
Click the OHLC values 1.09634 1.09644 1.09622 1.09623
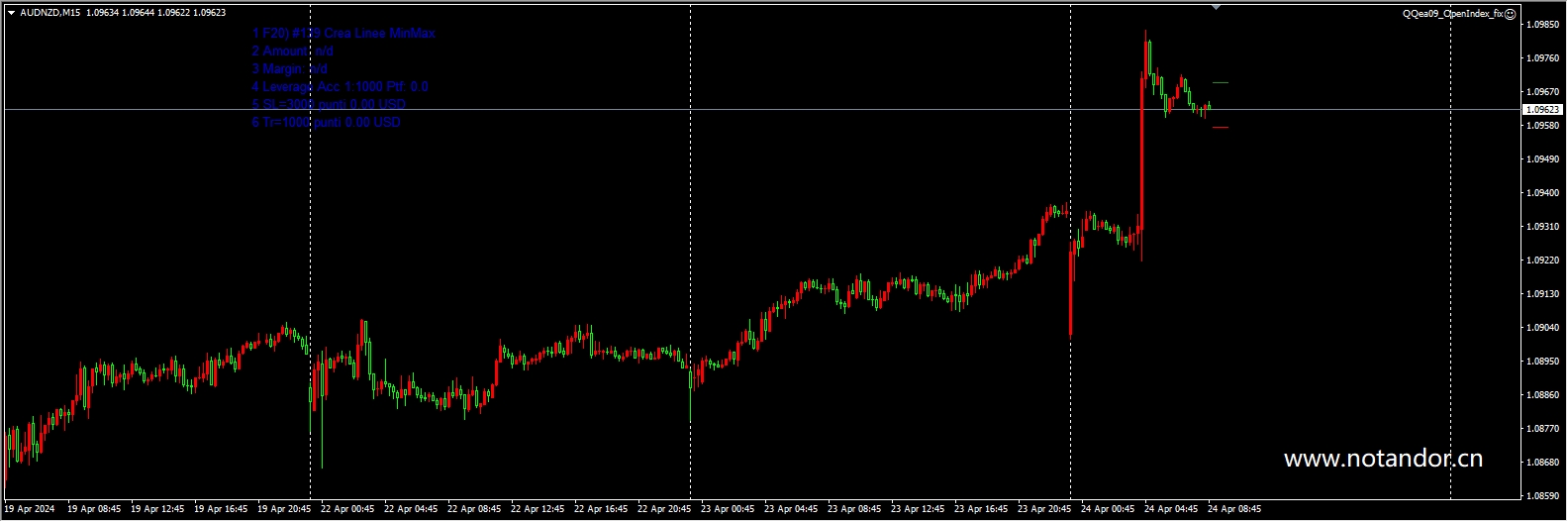(x=155, y=14)
